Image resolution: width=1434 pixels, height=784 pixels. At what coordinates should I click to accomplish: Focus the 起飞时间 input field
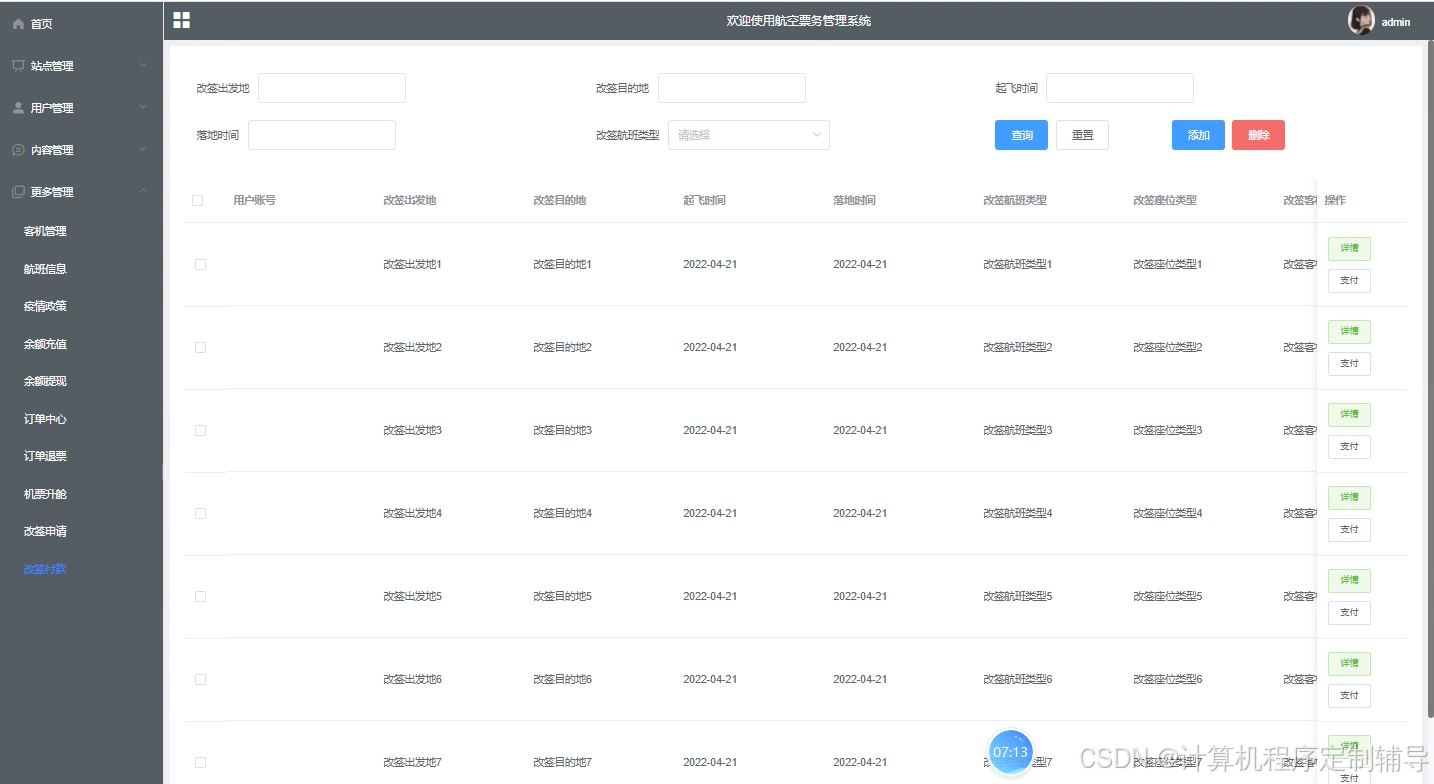[1120, 88]
